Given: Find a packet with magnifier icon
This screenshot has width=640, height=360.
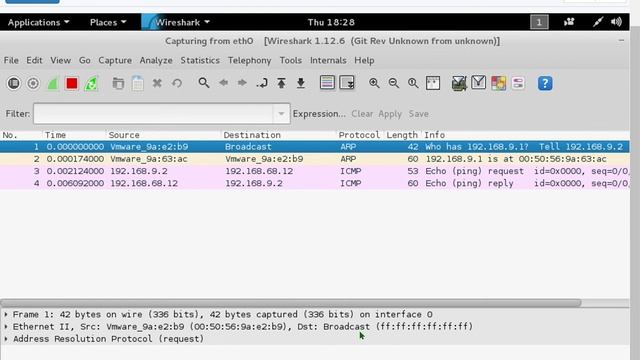Looking at the screenshot, I should (204, 83).
